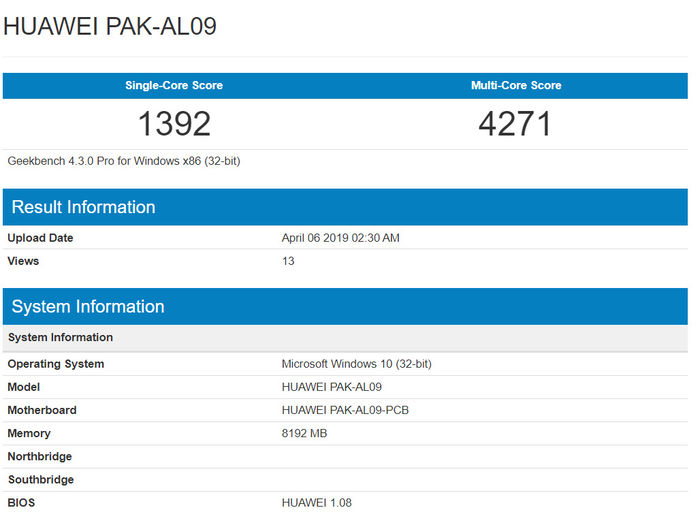Screen dimensions: 700x525
Task: Click the Upload Date label
Action: 40,238
